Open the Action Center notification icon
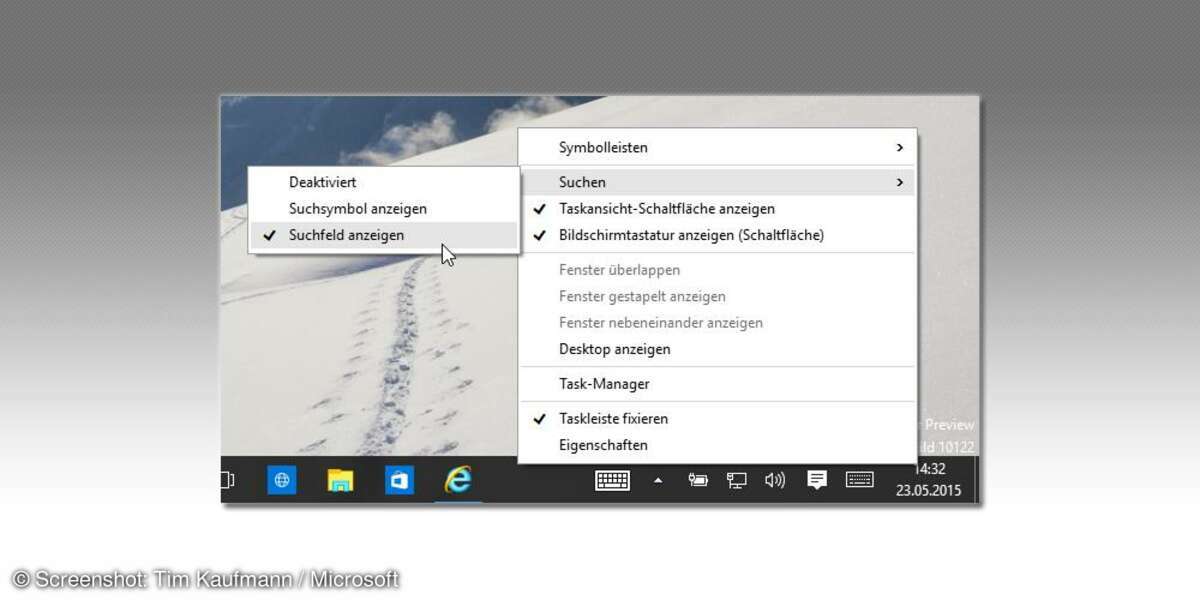Image resolution: width=1200 pixels, height=600 pixels. pyautogui.click(x=817, y=481)
